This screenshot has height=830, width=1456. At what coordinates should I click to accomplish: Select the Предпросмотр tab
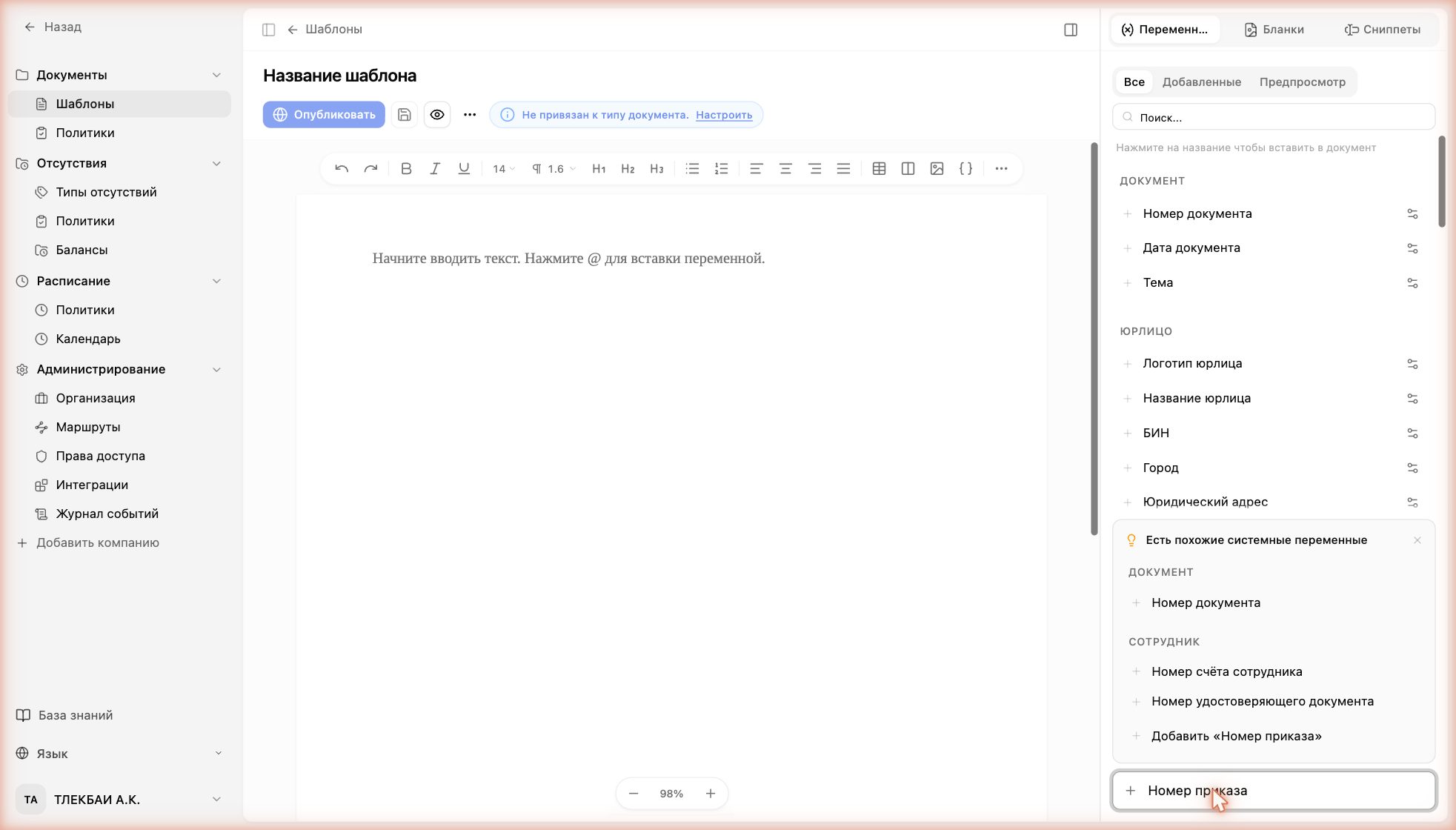pos(1302,82)
